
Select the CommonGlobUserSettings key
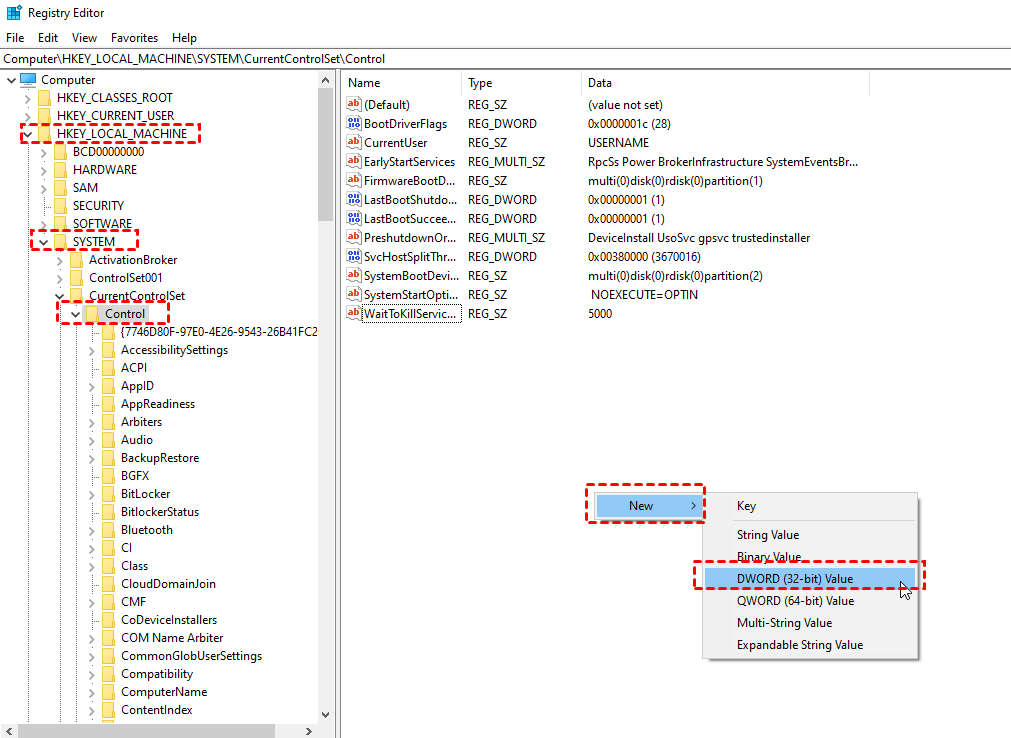coord(191,656)
